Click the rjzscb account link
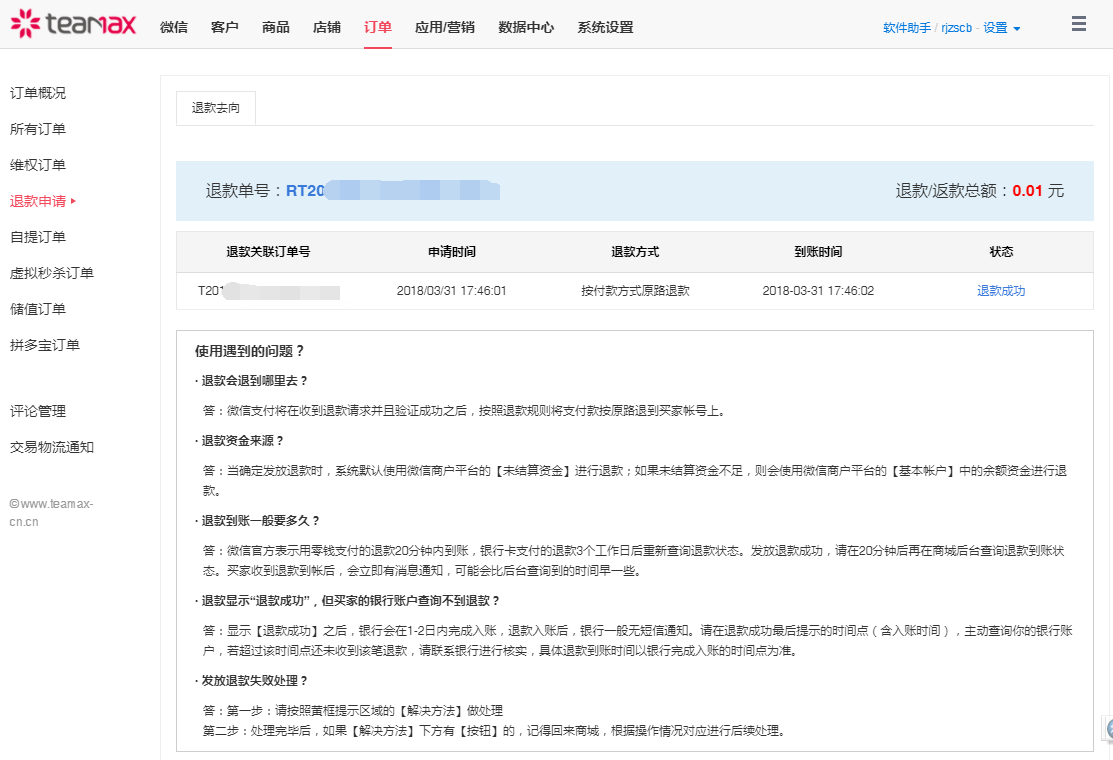1113x760 pixels. tap(956, 28)
